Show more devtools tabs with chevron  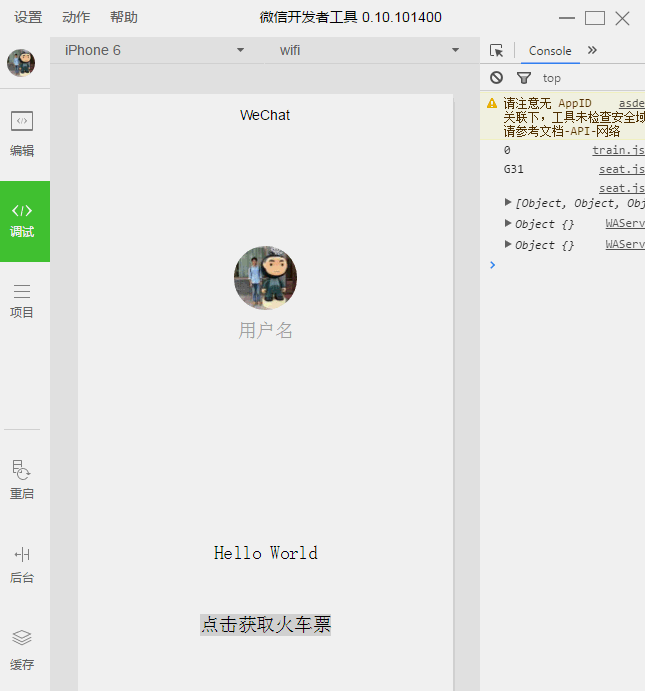click(x=592, y=50)
